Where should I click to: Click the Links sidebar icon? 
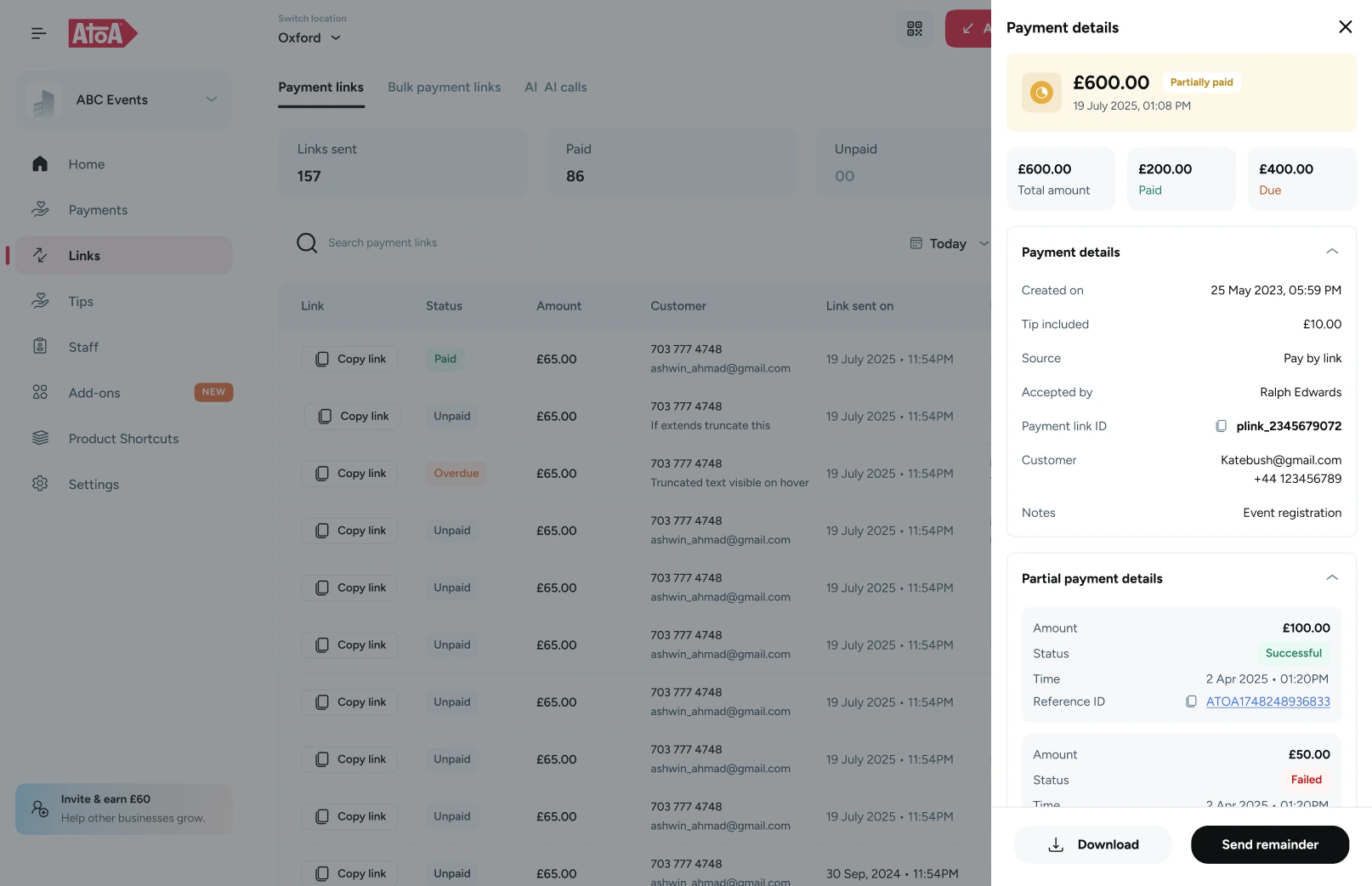(40, 255)
